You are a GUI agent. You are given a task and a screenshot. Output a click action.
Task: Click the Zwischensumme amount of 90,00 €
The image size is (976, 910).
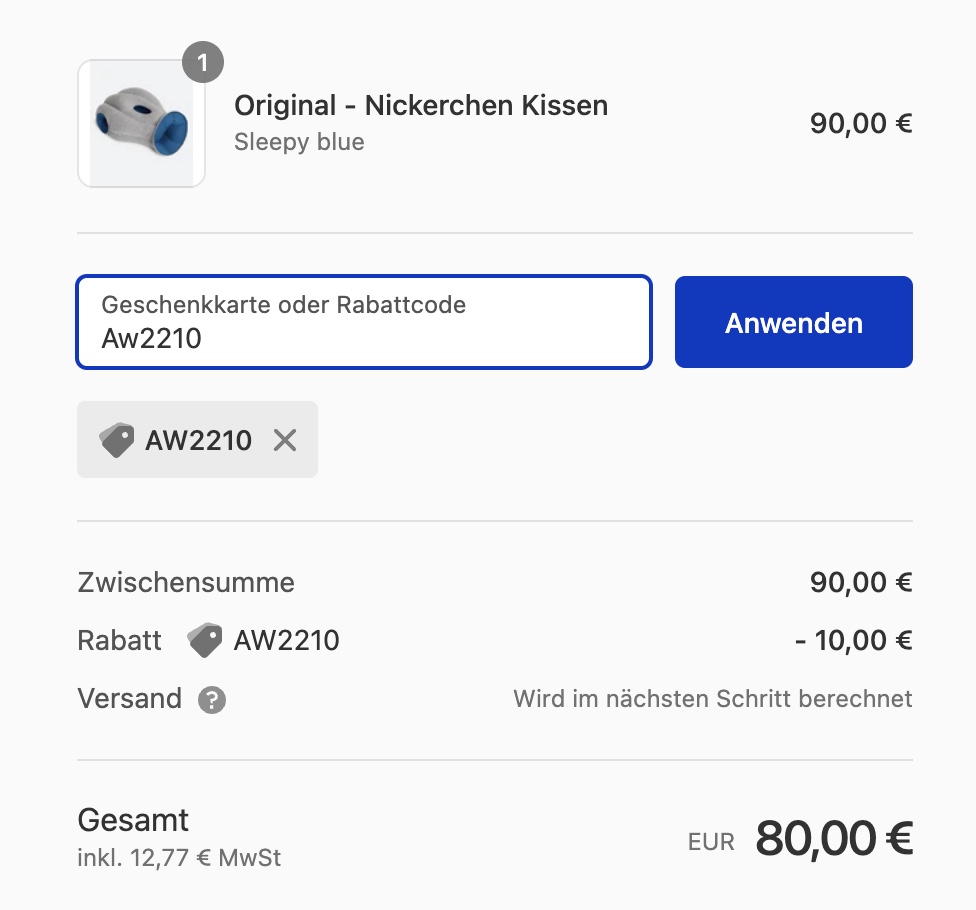click(861, 582)
